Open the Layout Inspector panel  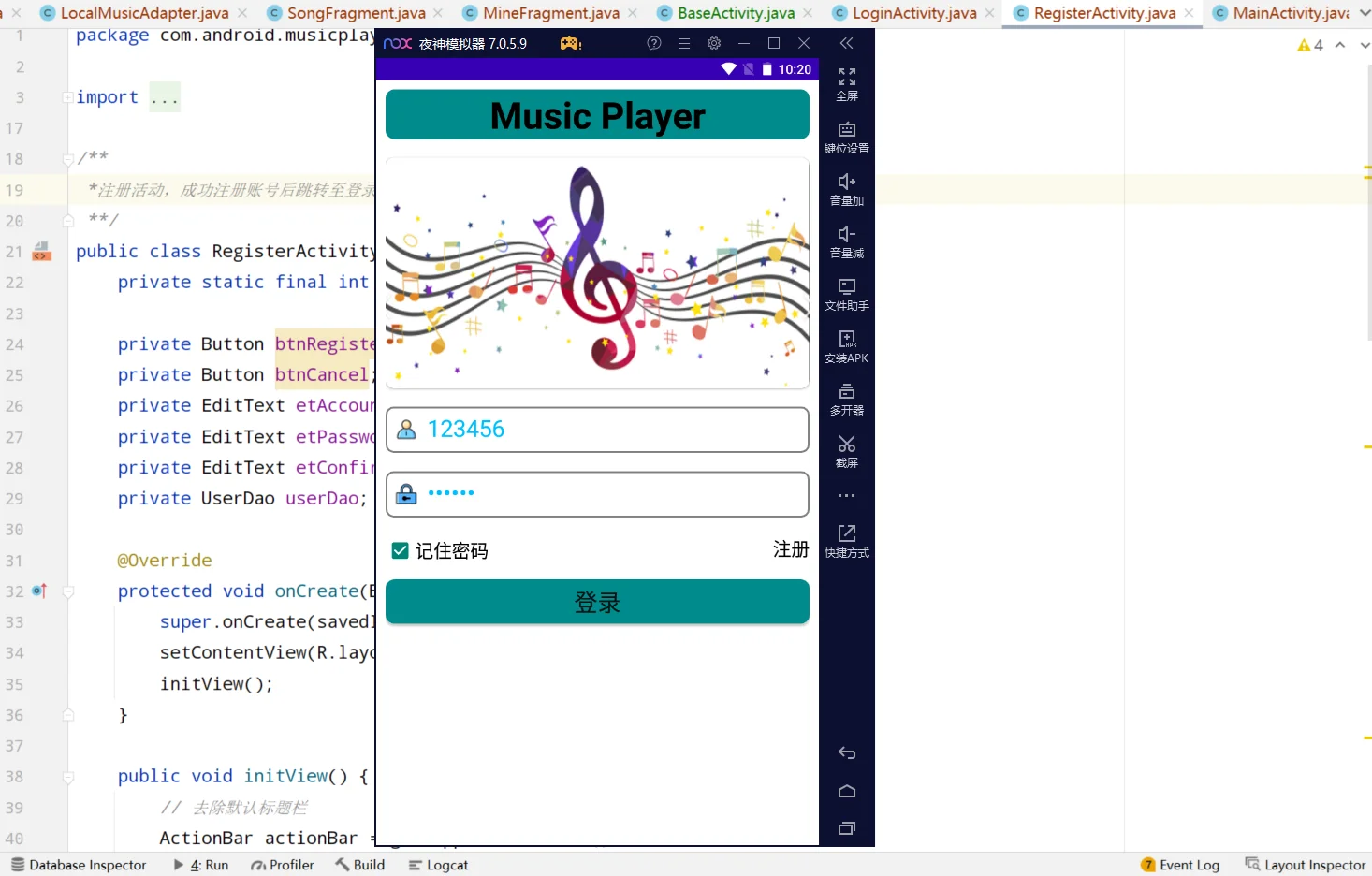pos(1306,865)
